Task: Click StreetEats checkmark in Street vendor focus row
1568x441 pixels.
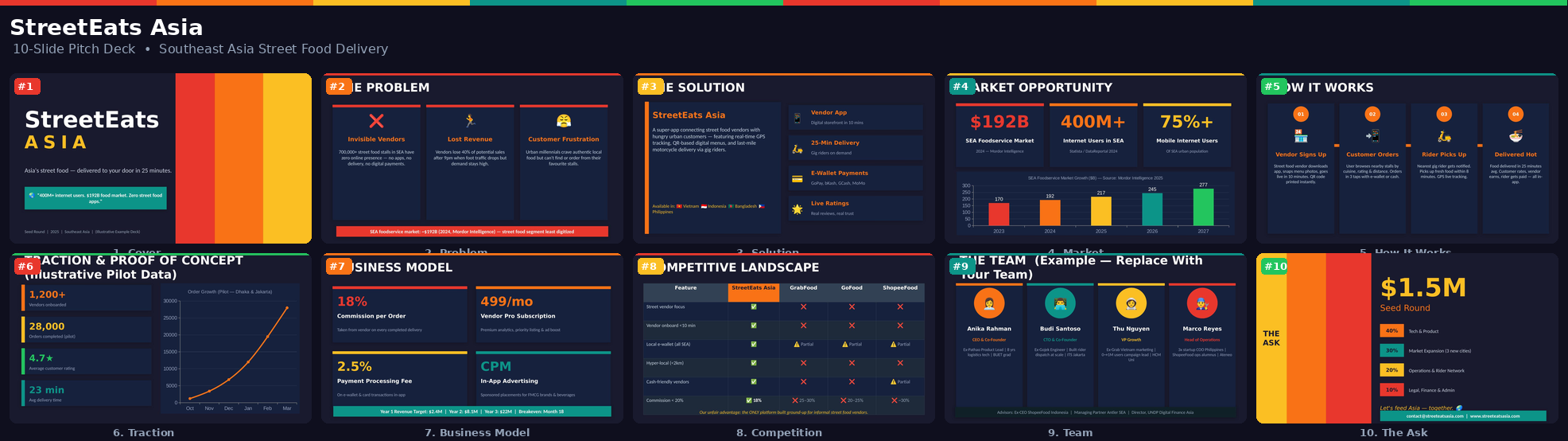Action: coord(754,306)
